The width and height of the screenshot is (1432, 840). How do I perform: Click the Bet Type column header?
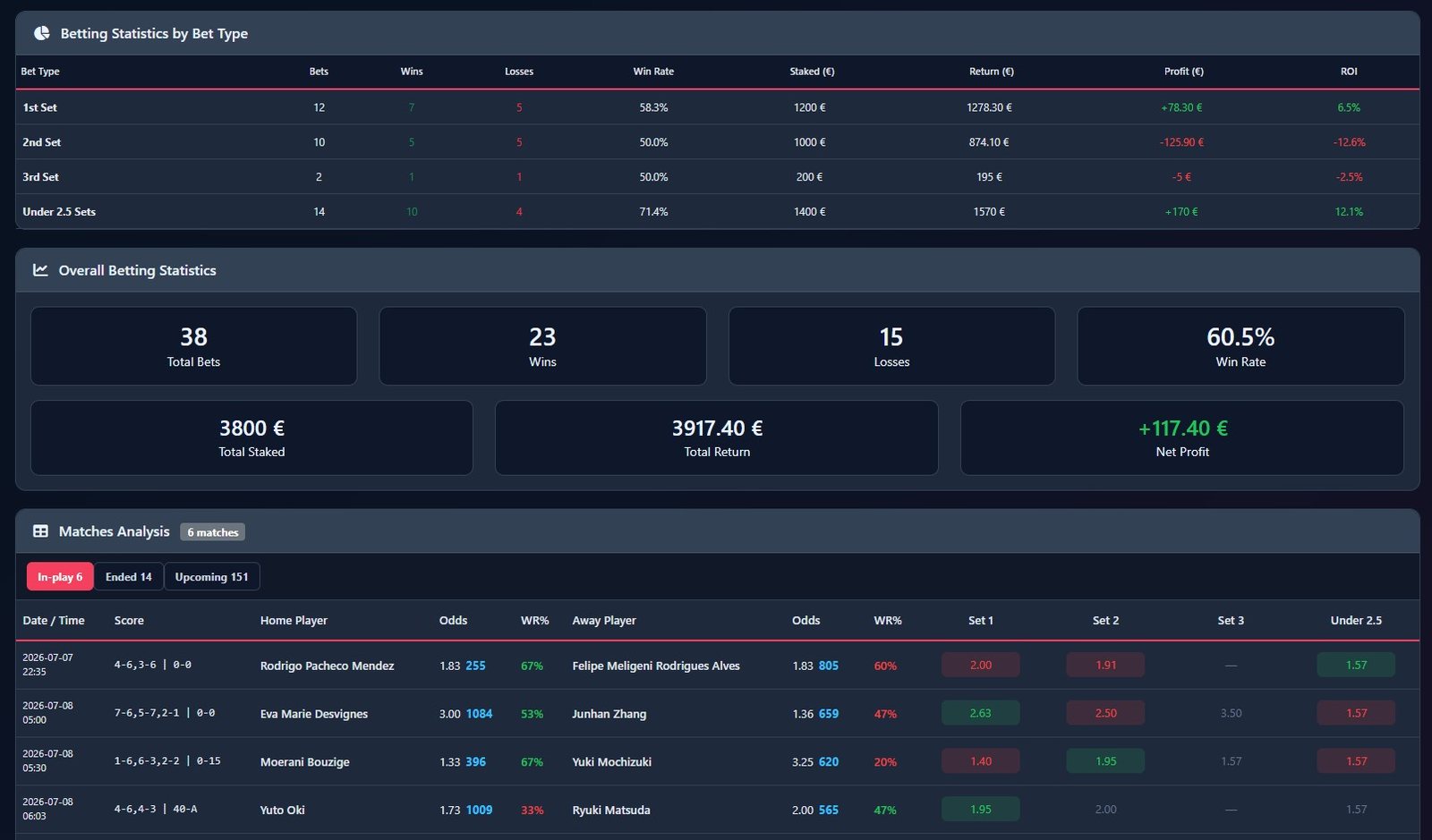pos(40,72)
